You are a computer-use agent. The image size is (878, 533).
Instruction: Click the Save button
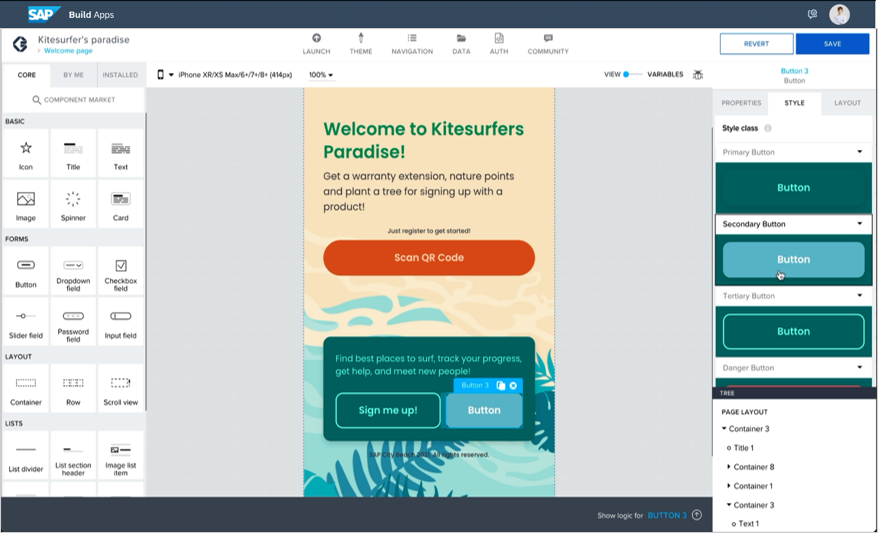[832, 44]
